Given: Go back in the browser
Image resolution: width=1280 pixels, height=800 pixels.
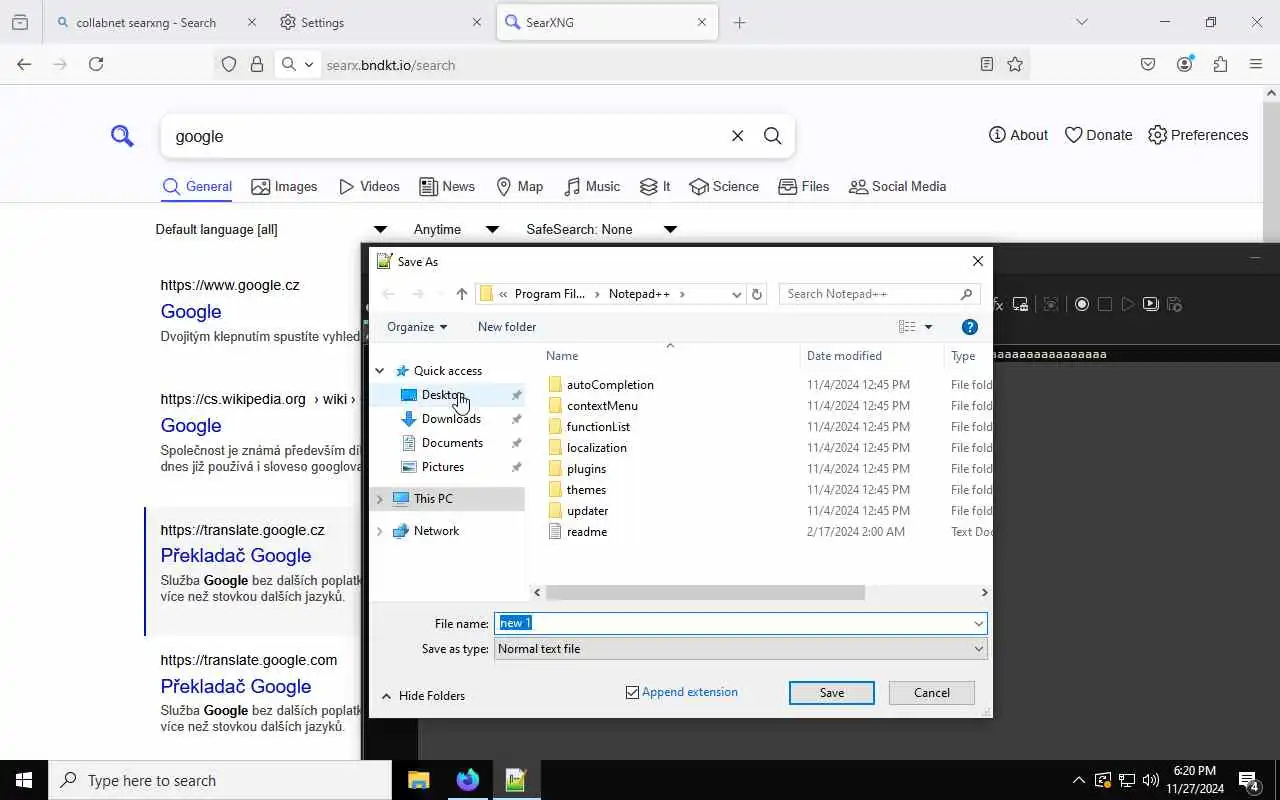Looking at the screenshot, I should (x=24, y=64).
